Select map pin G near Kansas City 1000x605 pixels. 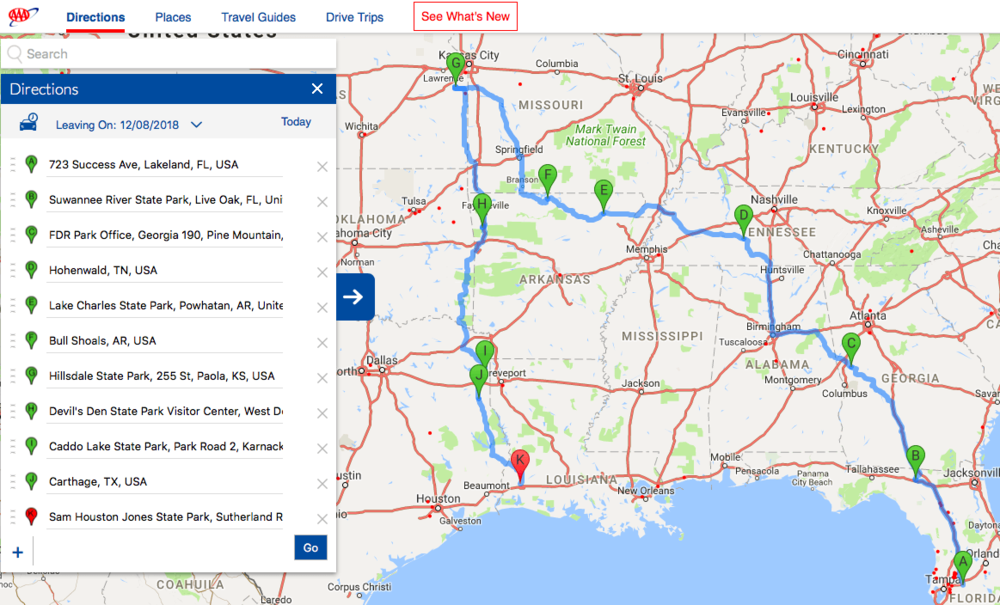(456, 65)
